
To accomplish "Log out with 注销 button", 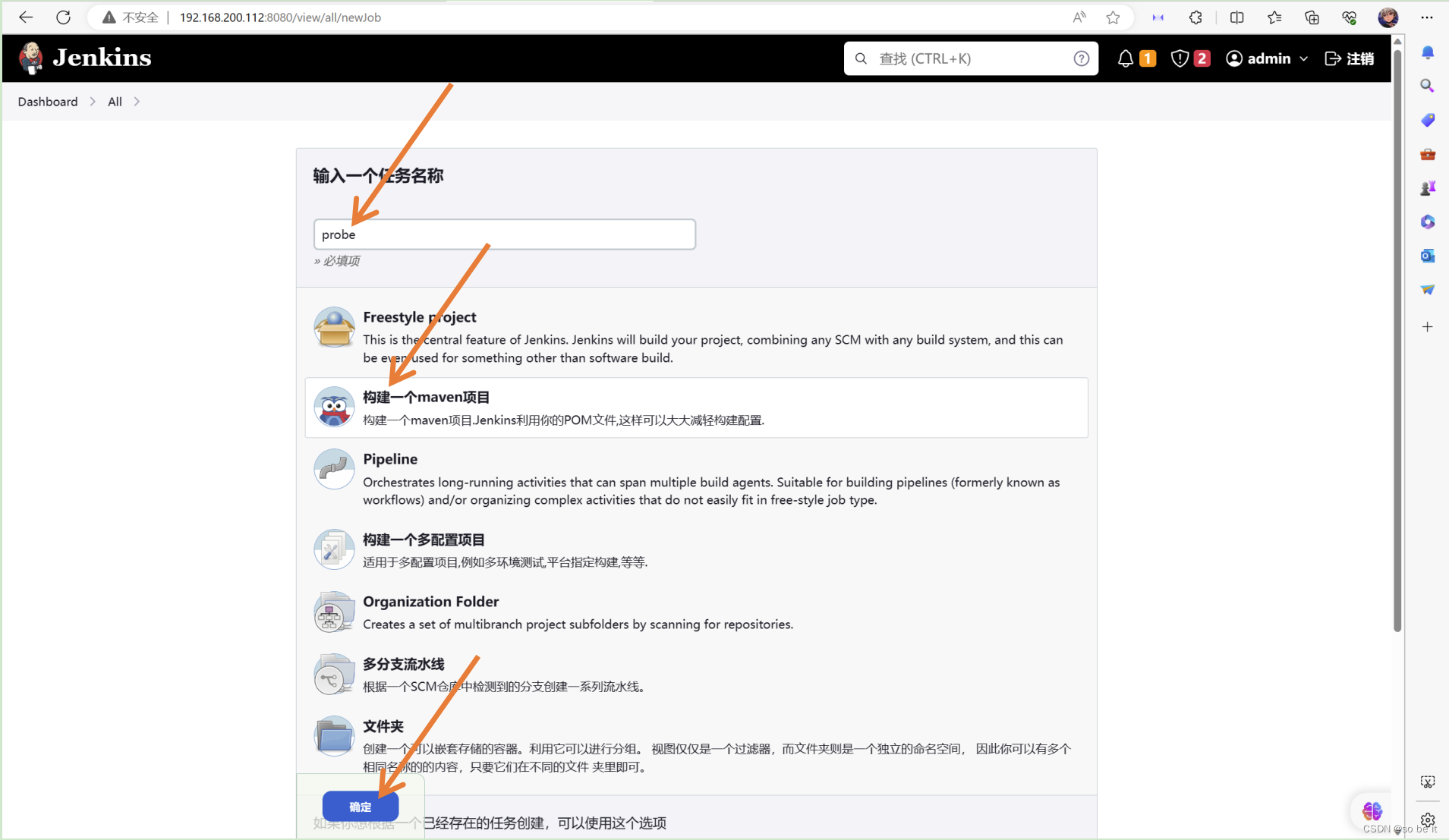I will [1349, 58].
